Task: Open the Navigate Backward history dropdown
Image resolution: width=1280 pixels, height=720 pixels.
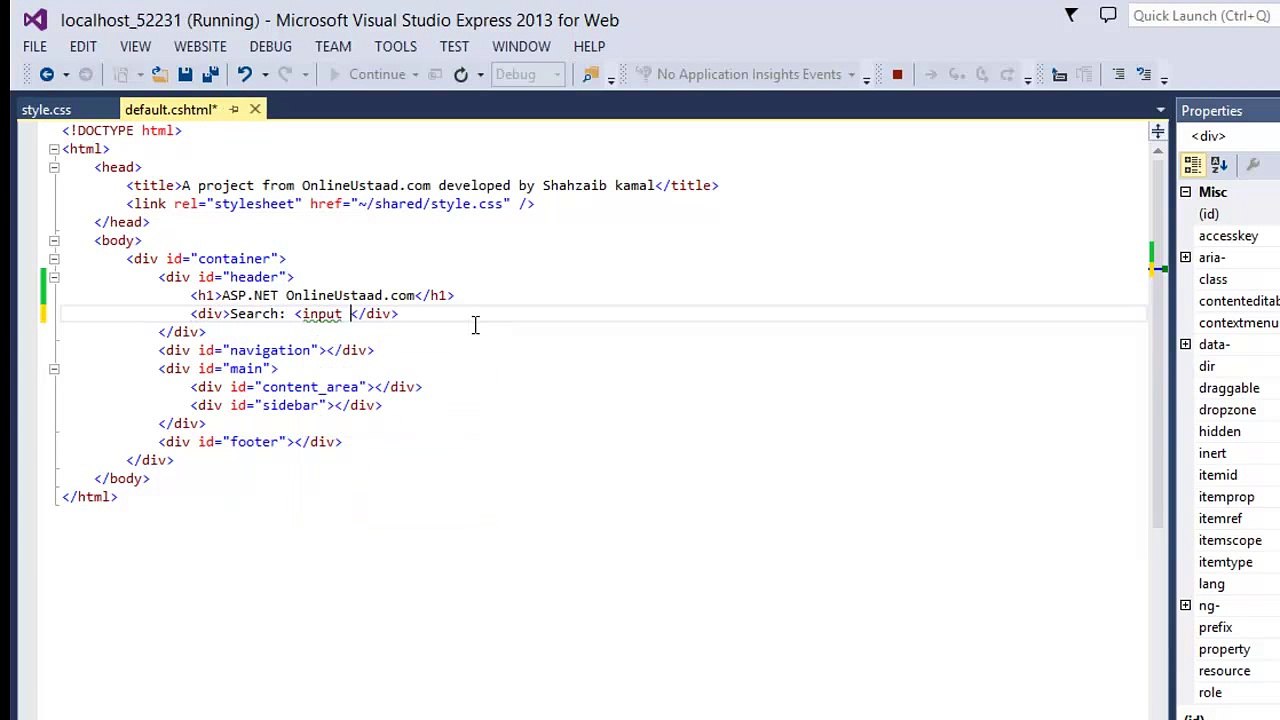Action: (66, 74)
